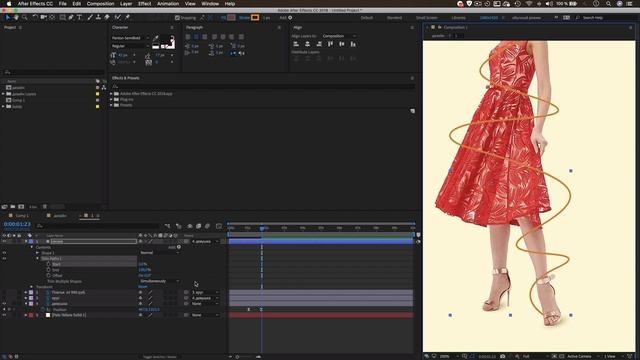Select the Puppet Pin tool
The height and width of the screenshot is (360, 640).
pos(127,18)
